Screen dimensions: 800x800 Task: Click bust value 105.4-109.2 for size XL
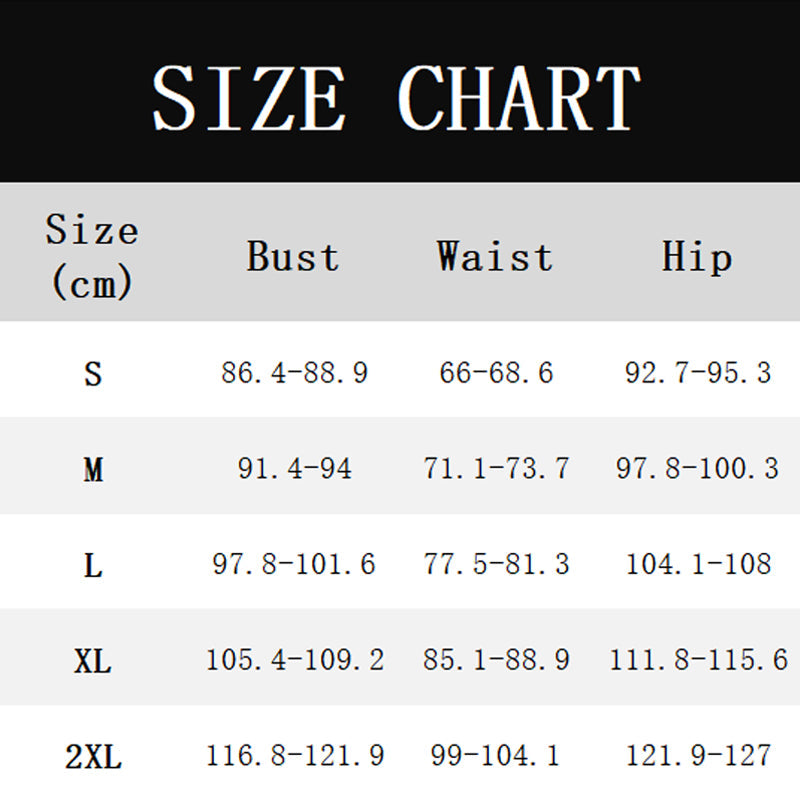tap(294, 660)
